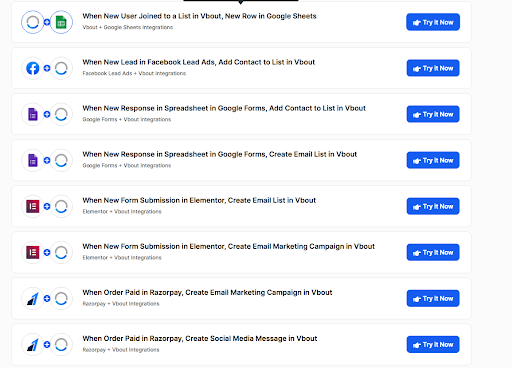This screenshot has width=512, height=368.
Task: Click plus connector in Razorpay Social Media Message row
Action: coord(47,344)
